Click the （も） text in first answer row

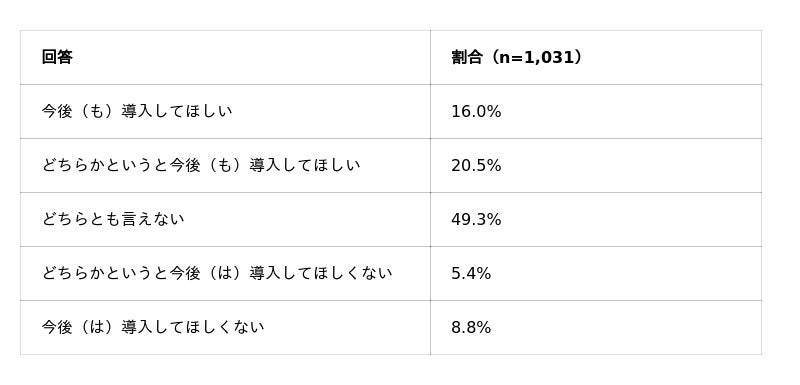tap(96, 111)
